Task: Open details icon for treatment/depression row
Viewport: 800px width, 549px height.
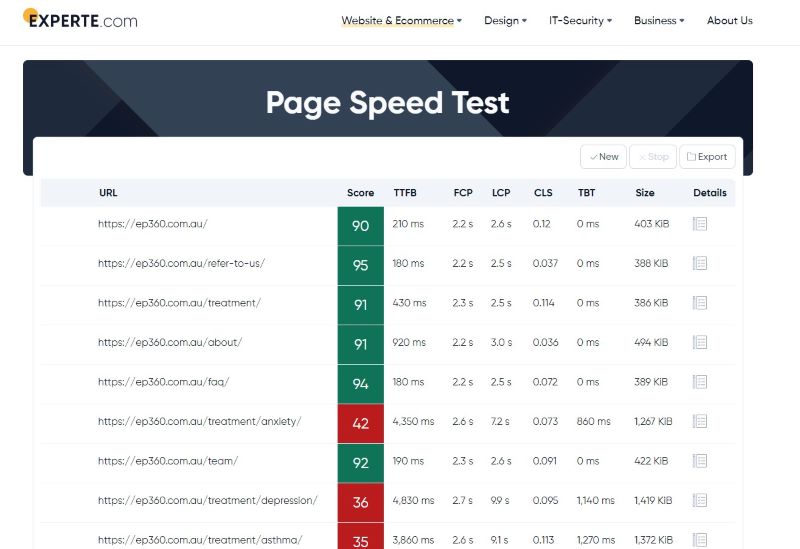Action: [699, 501]
